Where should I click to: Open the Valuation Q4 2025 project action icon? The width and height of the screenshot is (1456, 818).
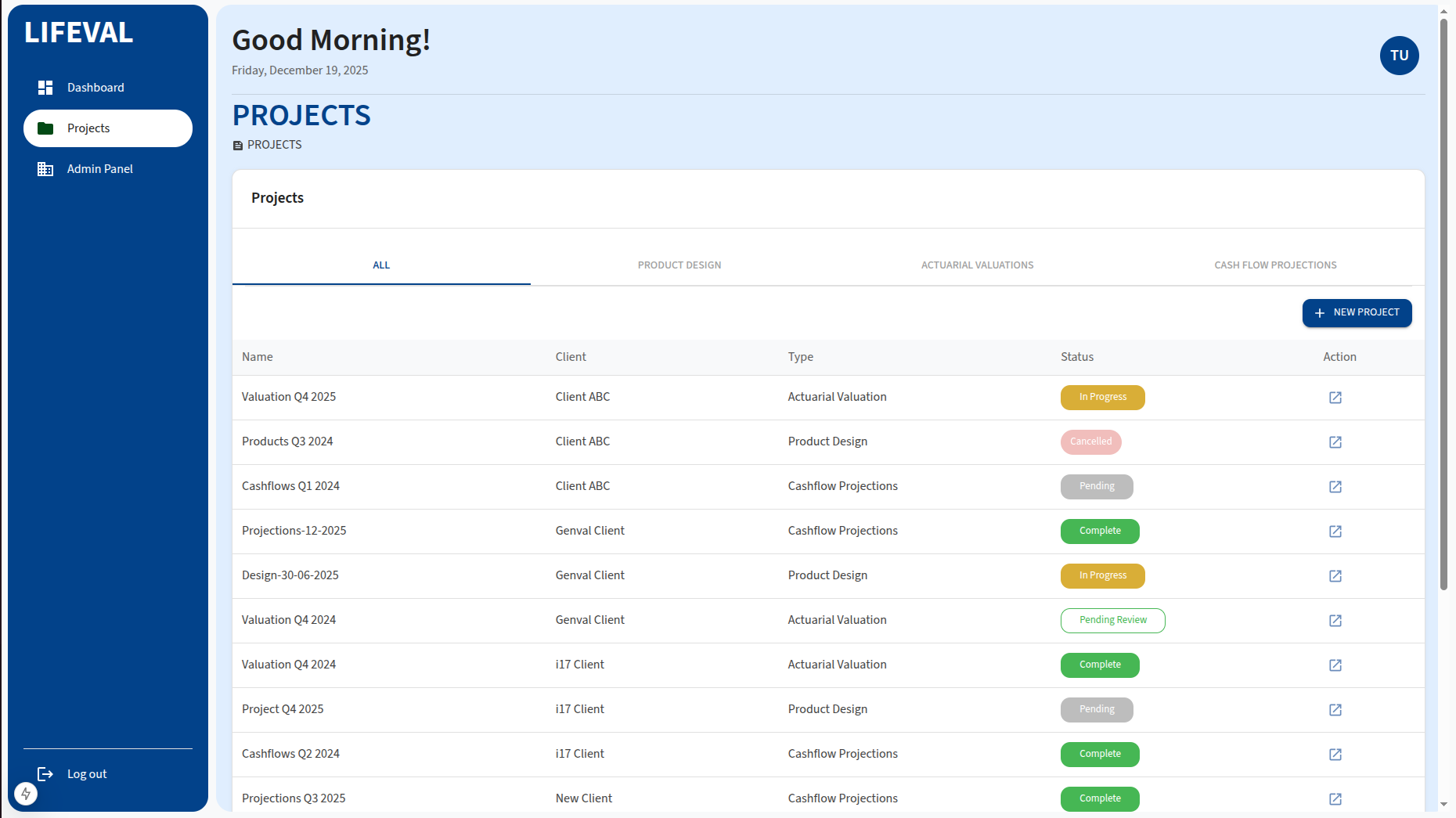[x=1335, y=398]
